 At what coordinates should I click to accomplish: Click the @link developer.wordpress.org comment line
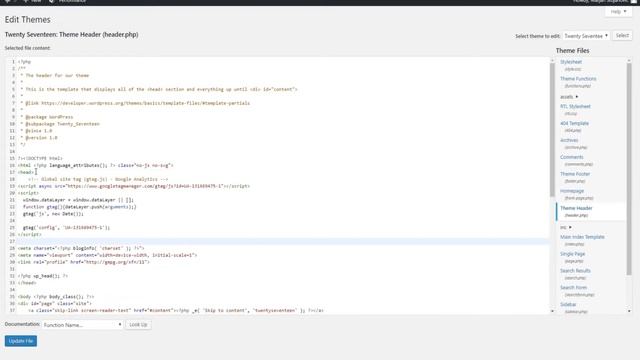click(135, 103)
